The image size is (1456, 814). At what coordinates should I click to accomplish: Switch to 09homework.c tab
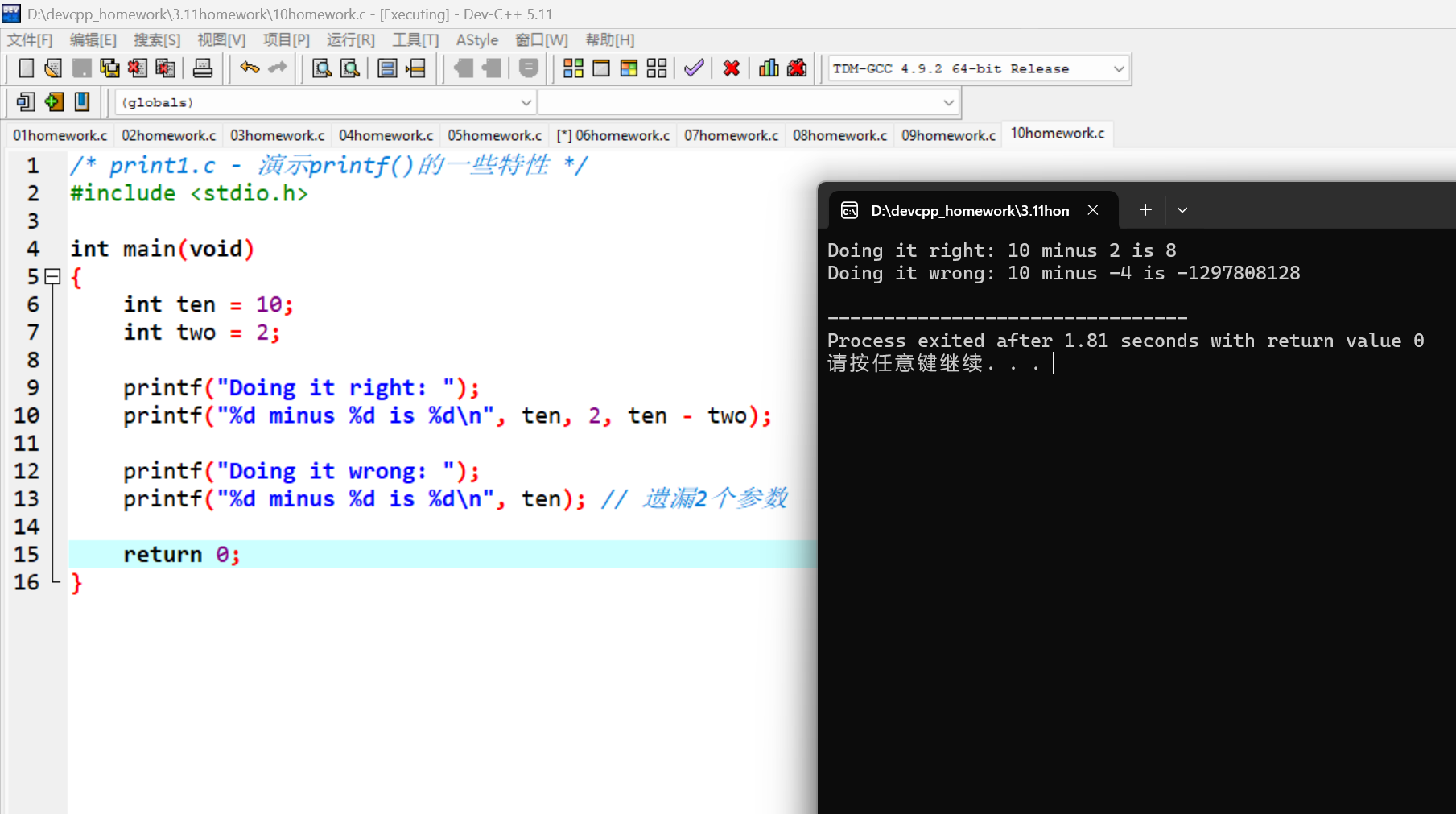pyautogui.click(x=949, y=135)
